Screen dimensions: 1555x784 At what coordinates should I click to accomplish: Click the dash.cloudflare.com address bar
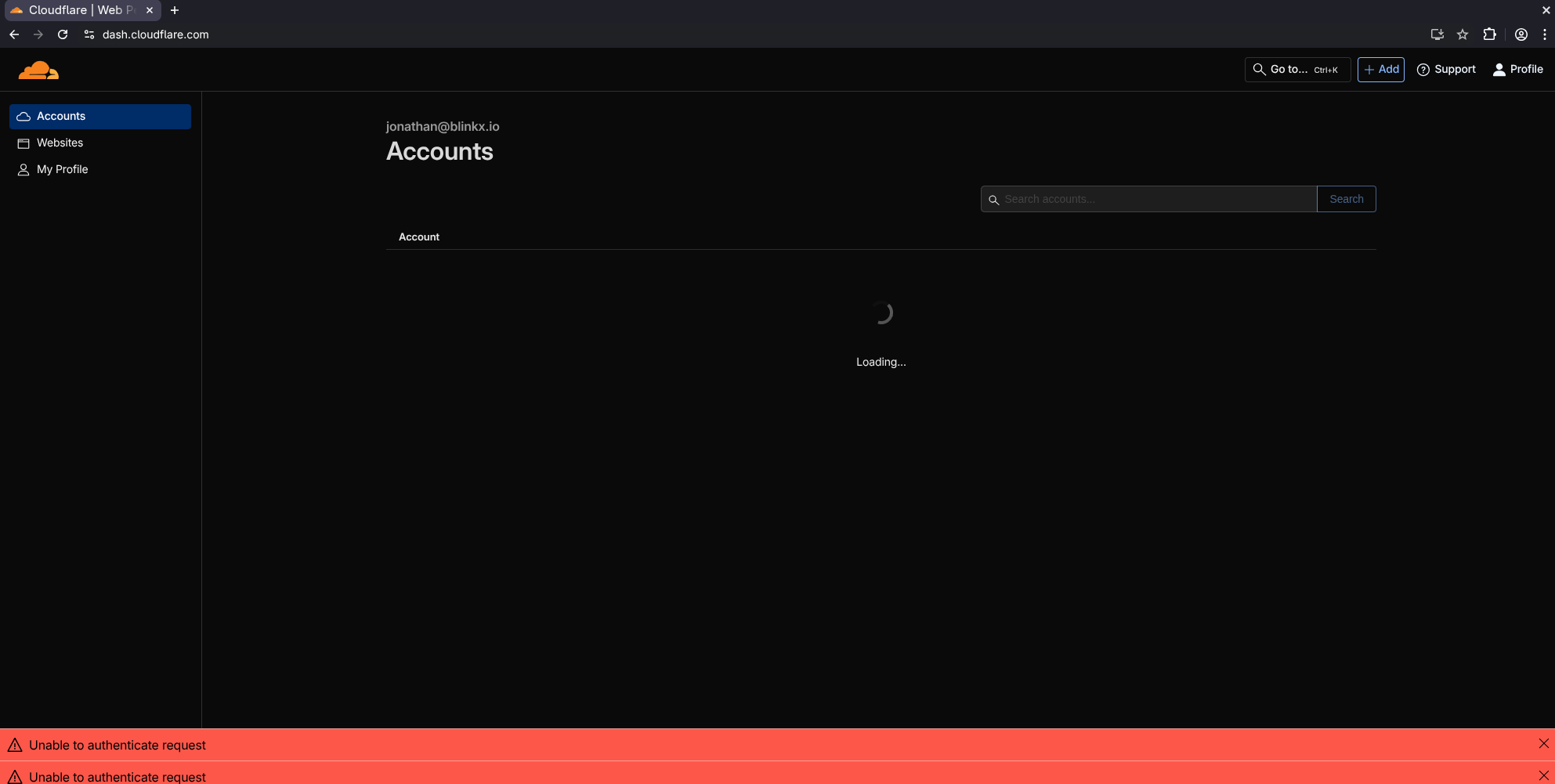point(156,34)
